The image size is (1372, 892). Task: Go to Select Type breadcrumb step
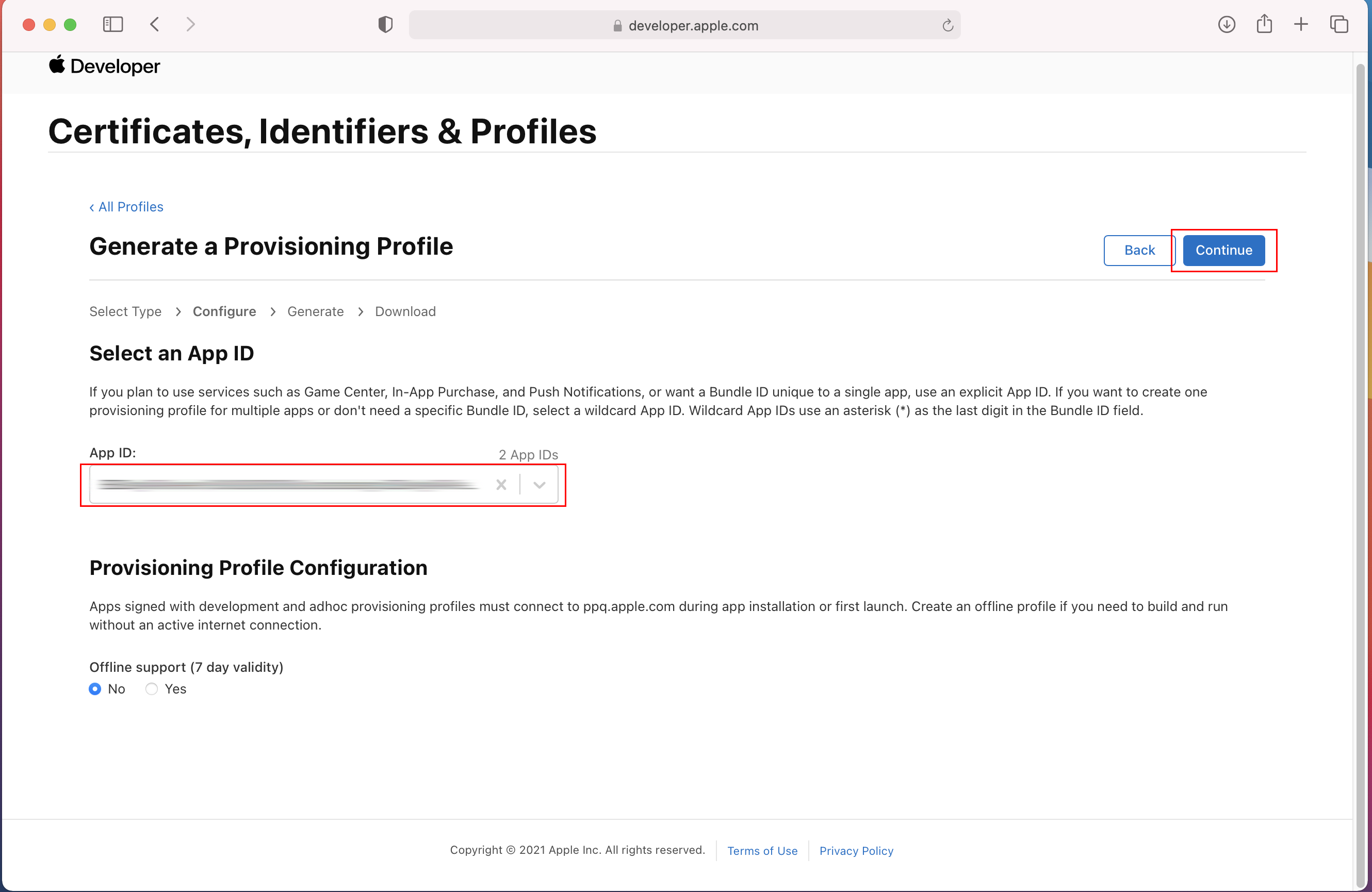[x=125, y=311]
